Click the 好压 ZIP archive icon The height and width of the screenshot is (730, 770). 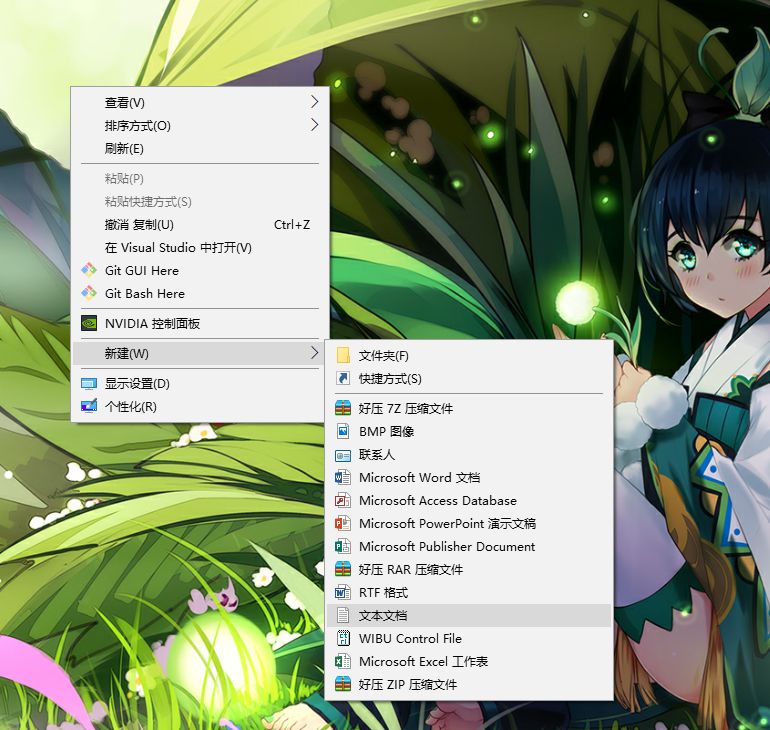(343, 684)
